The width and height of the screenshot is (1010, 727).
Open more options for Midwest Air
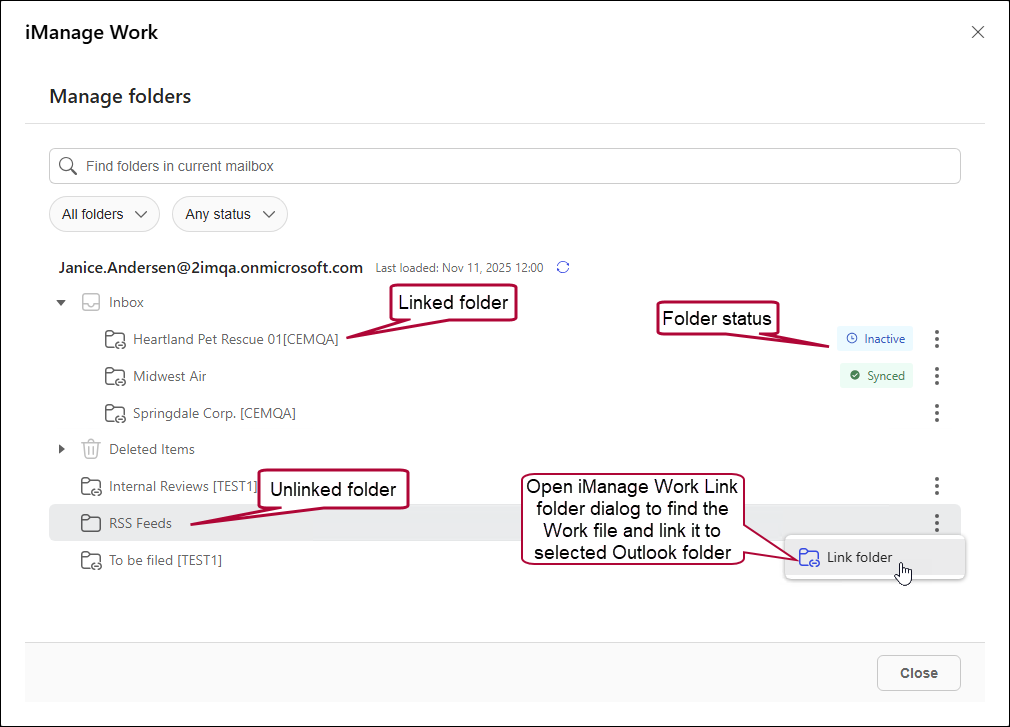pyautogui.click(x=936, y=376)
